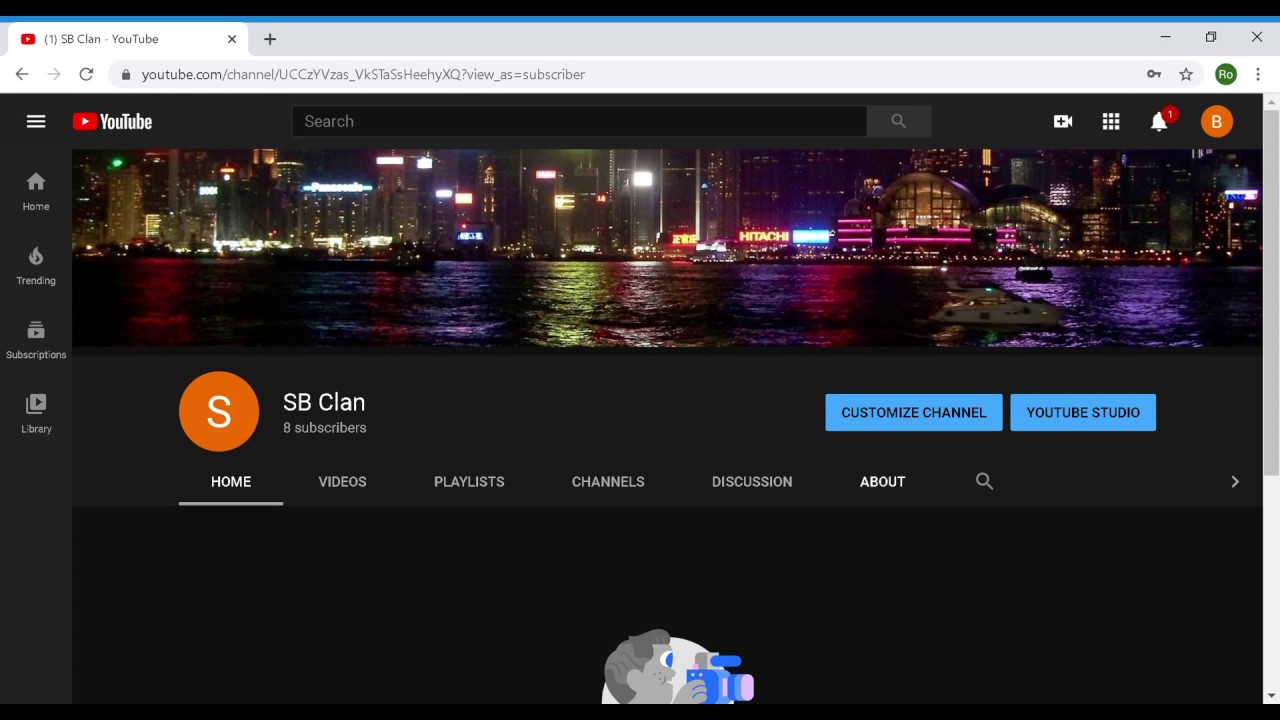The height and width of the screenshot is (720, 1280).
Task: Click the 8 subscribers text
Action: [x=325, y=428]
